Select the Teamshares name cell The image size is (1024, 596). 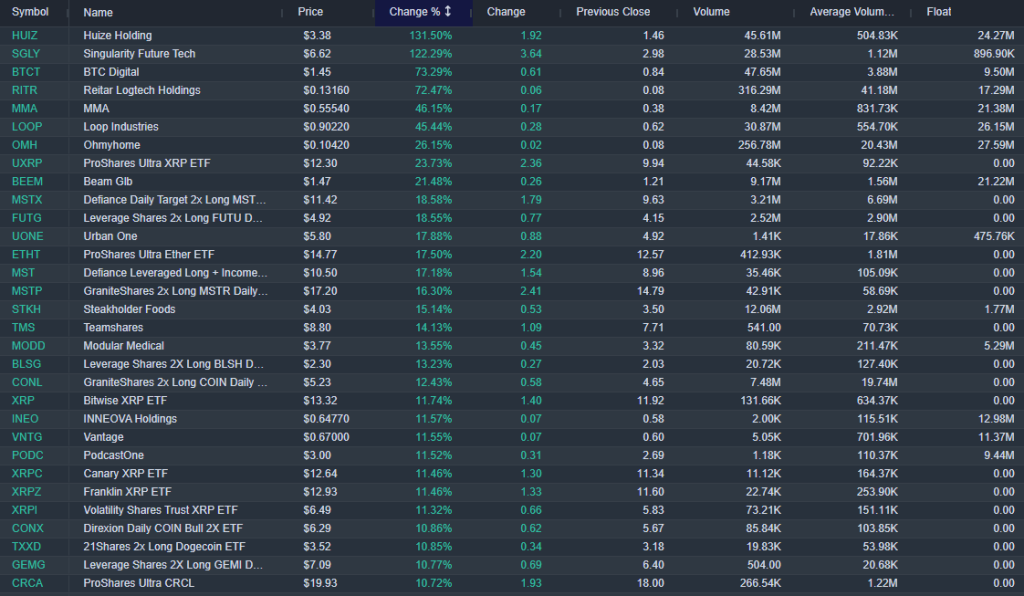point(113,328)
